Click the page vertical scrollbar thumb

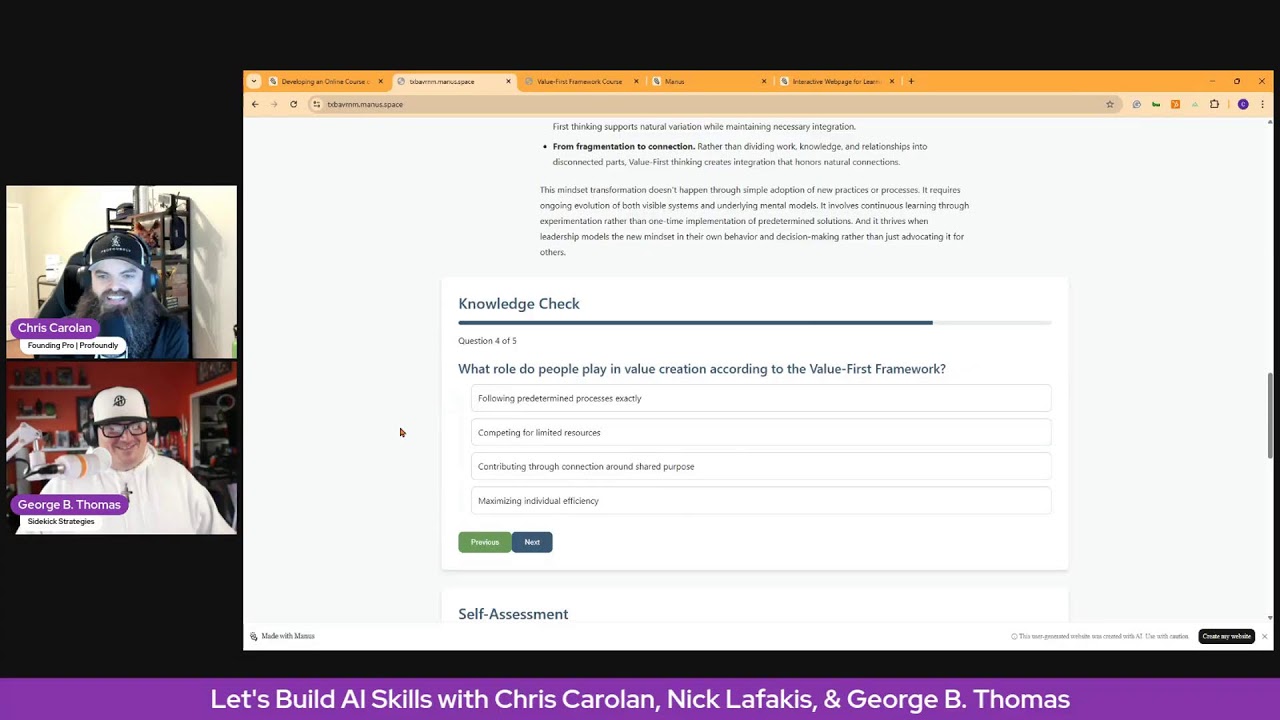point(1270,414)
